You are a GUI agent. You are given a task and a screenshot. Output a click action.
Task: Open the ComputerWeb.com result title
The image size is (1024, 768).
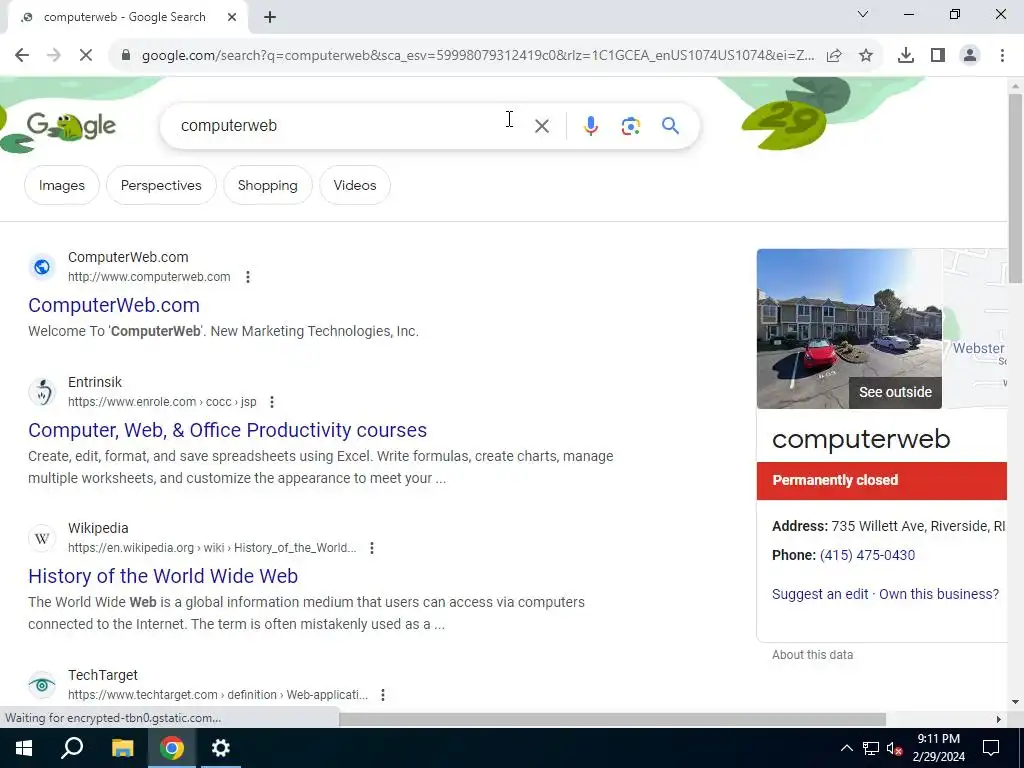(x=114, y=305)
